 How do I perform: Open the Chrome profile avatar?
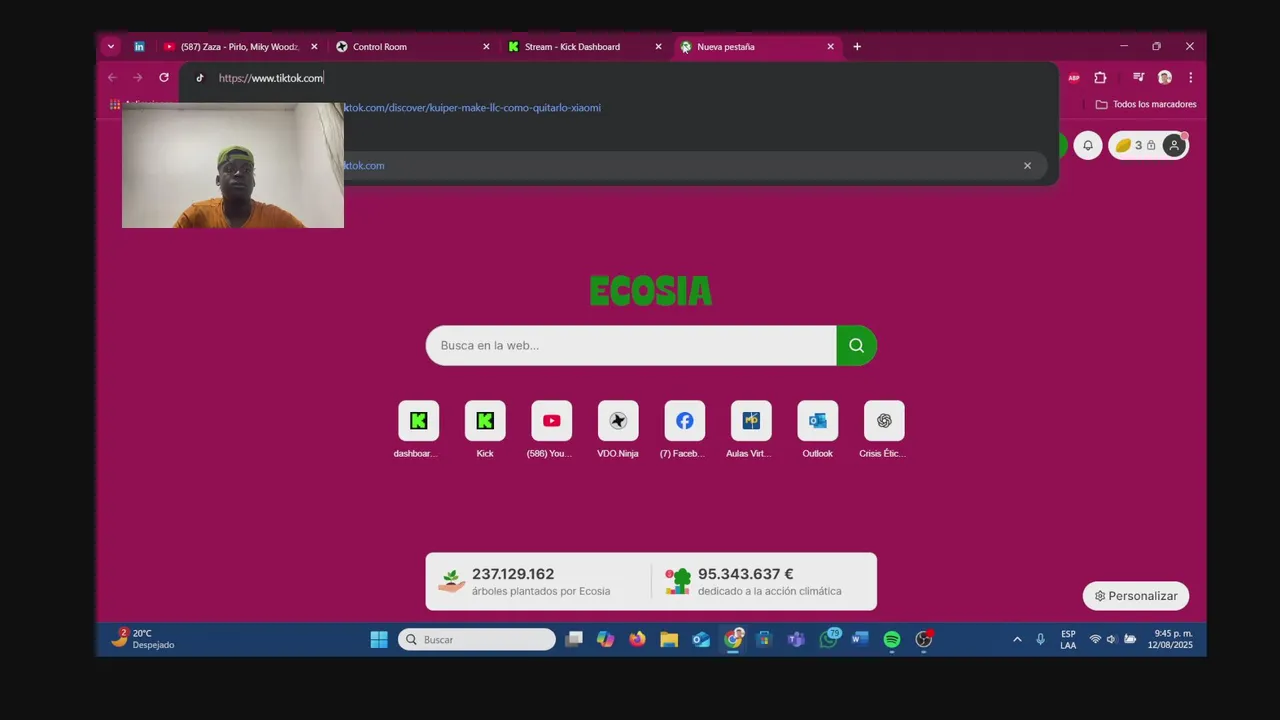coord(1164,77)
